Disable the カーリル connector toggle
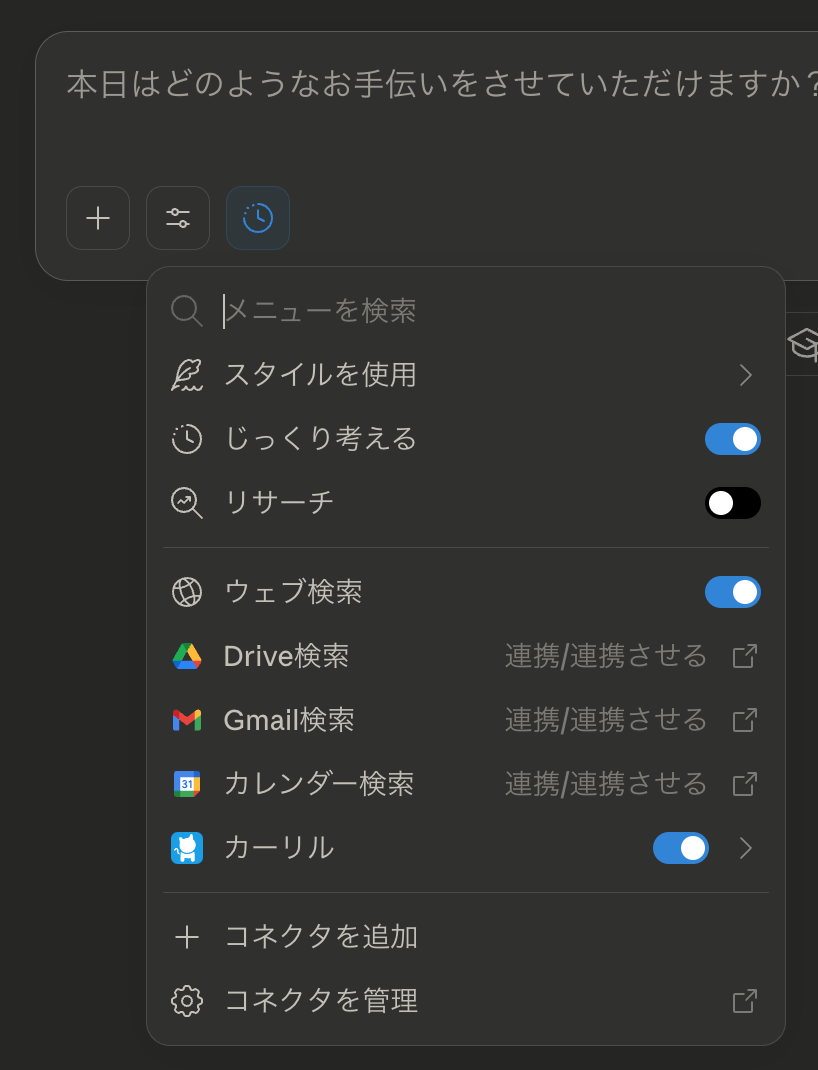 pos(681,848)
